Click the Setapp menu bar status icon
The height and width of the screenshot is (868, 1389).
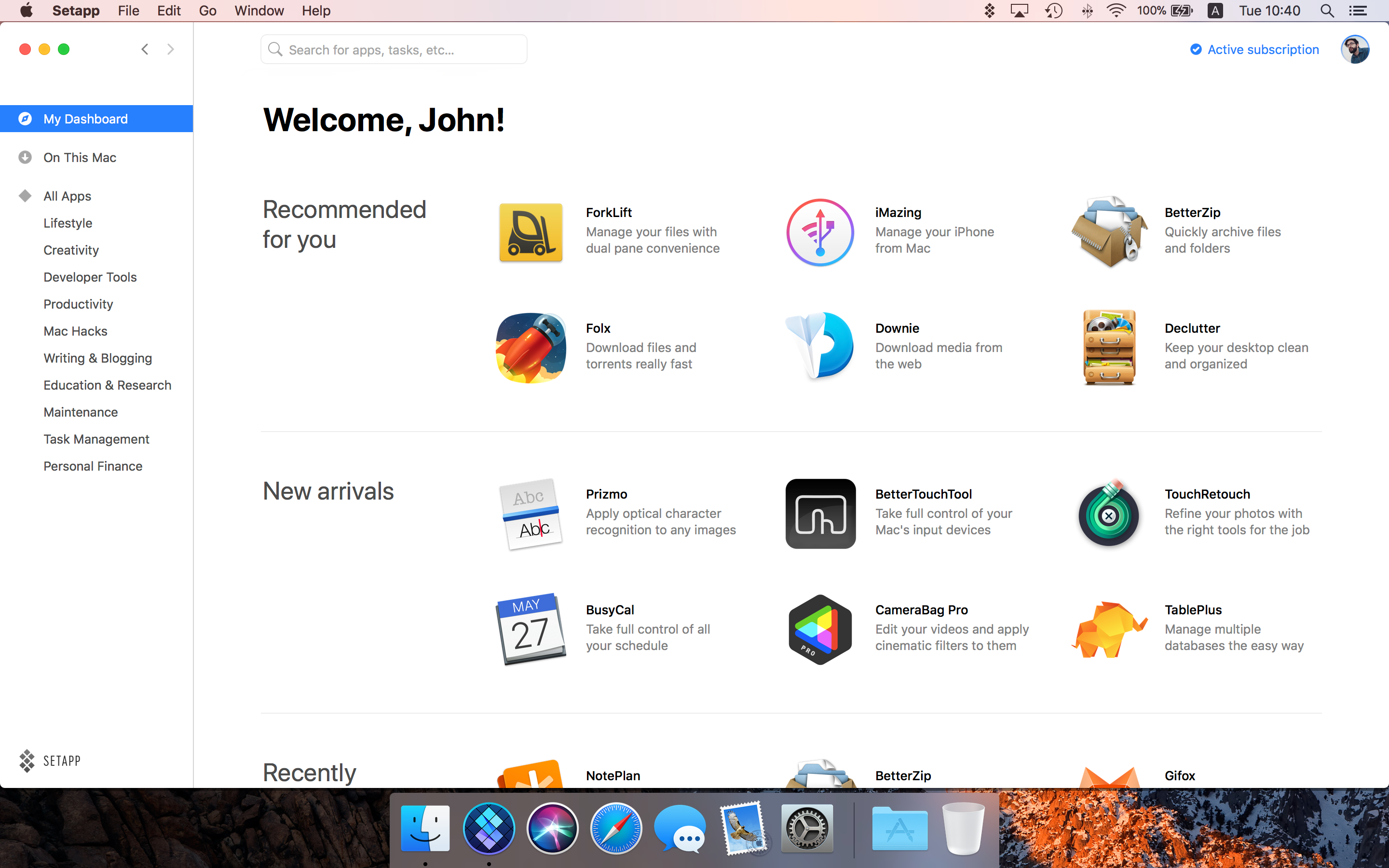click(x=990, y=11)
